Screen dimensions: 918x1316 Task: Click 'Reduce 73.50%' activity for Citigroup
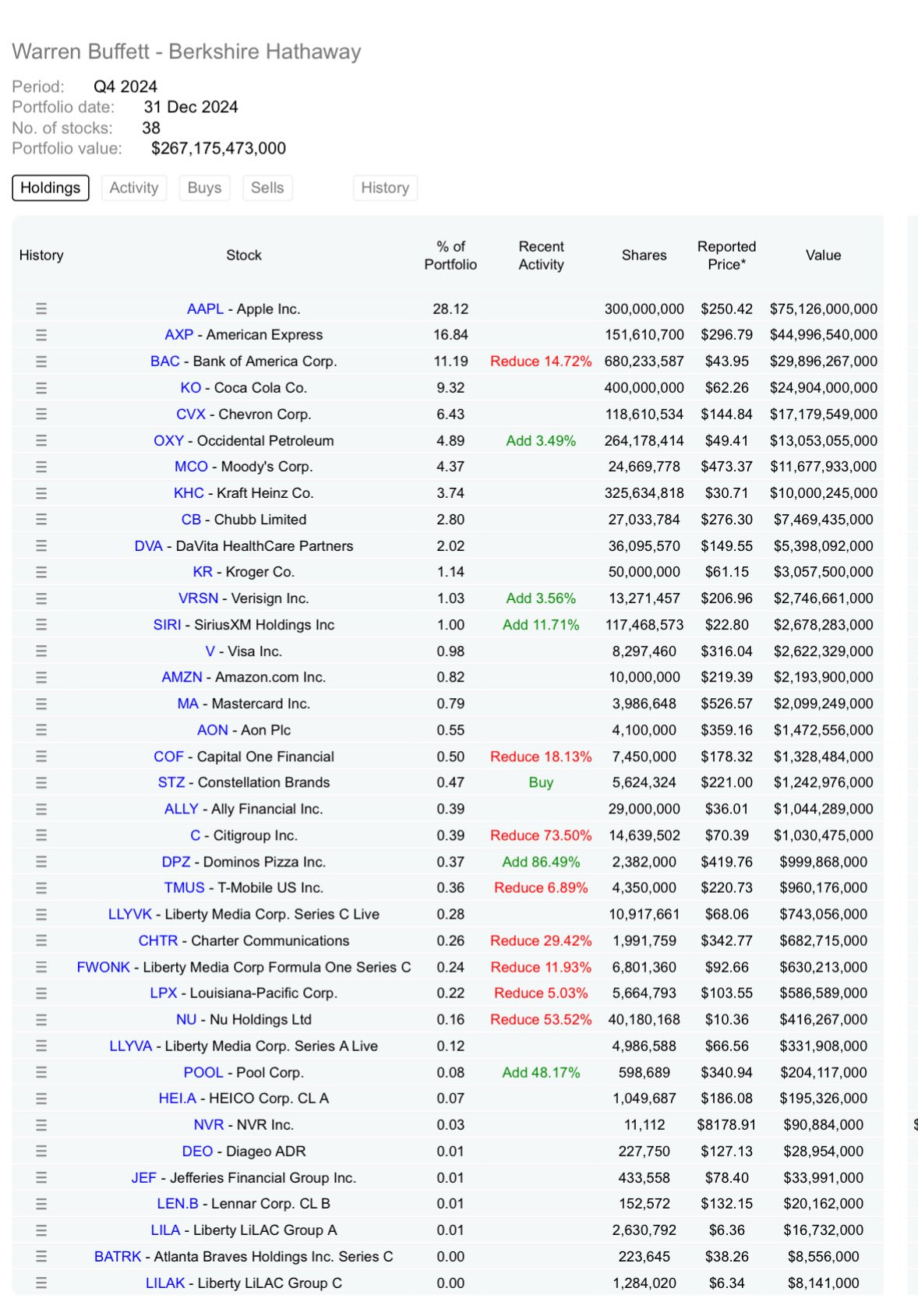(x=541, y=835)
